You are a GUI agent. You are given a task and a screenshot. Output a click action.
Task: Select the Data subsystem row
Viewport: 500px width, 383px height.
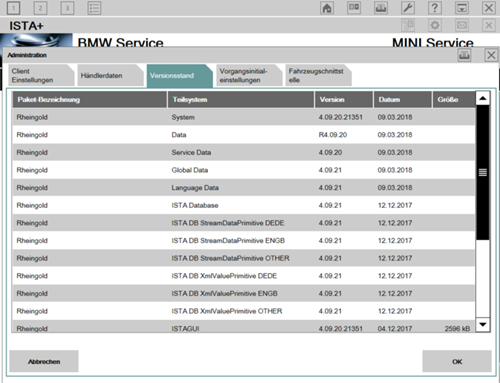[244, 135]
